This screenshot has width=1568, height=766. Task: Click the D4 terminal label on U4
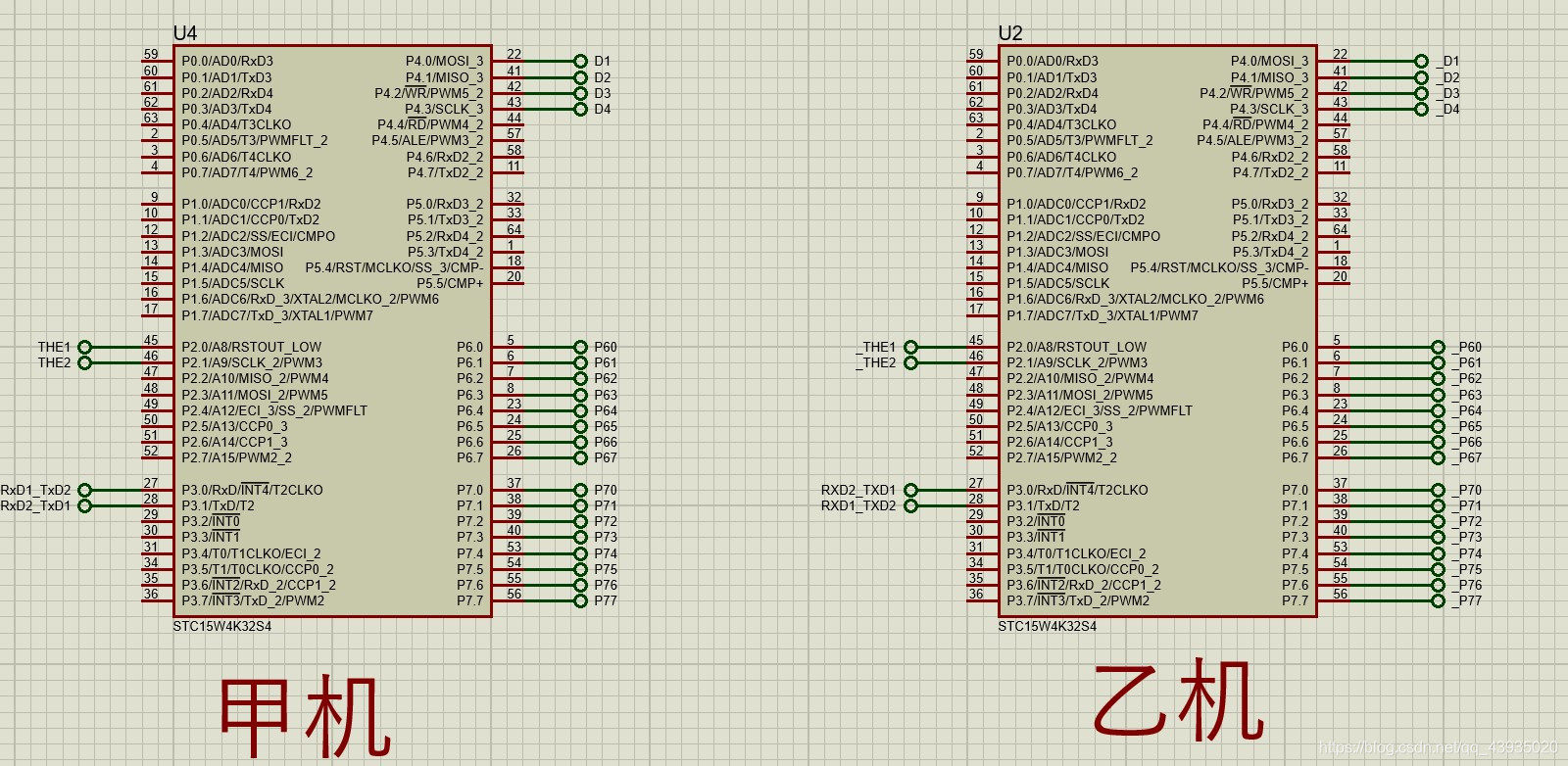click(x=602, y=109)
